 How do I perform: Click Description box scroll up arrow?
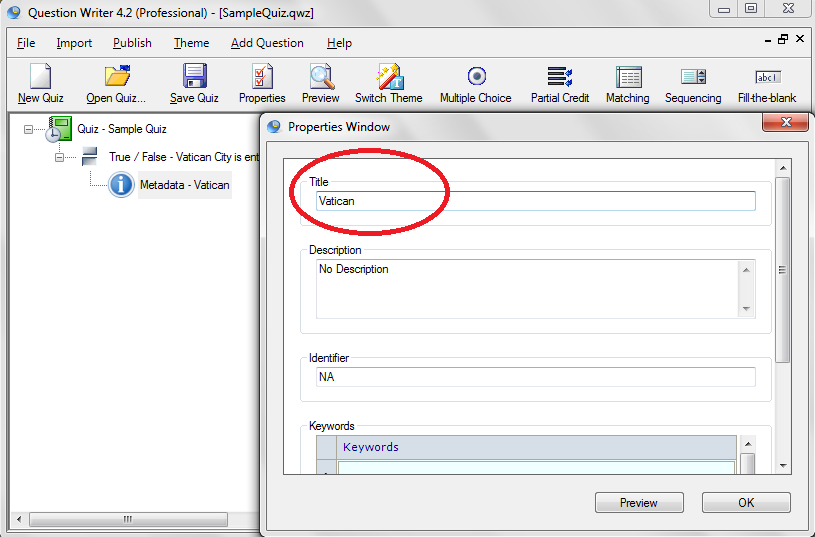tap(746, 270)
